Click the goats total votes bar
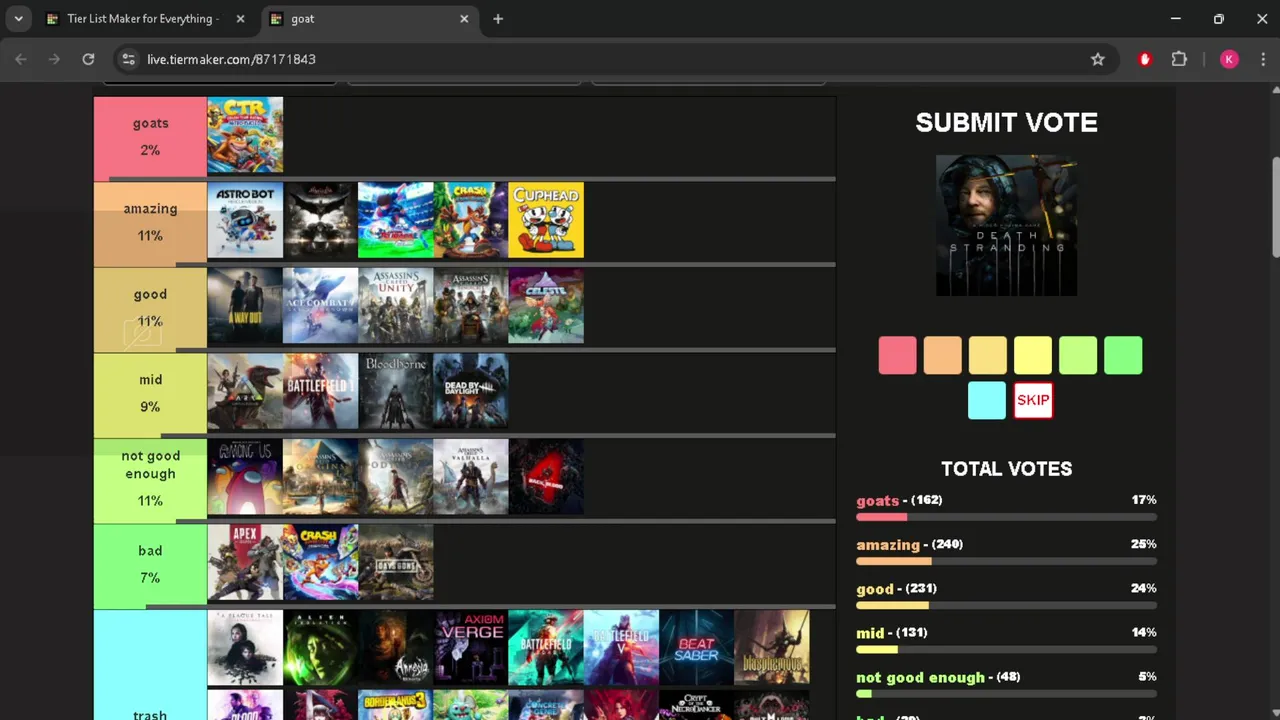This screenshot has width=1280, height=720. pos(1006,517)
